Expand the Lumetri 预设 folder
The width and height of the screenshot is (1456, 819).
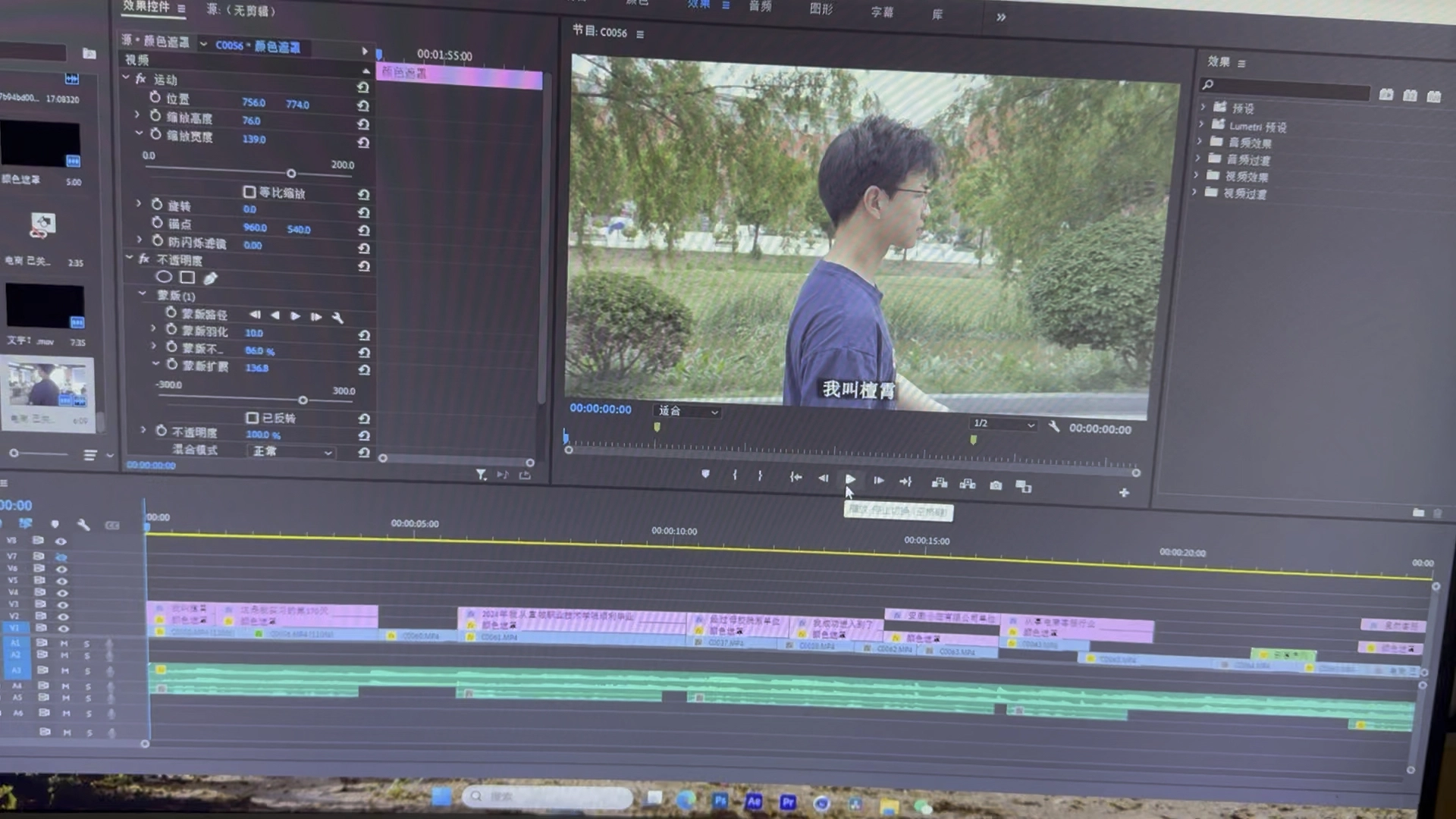pyautogui.click(x=1202, y=124)
